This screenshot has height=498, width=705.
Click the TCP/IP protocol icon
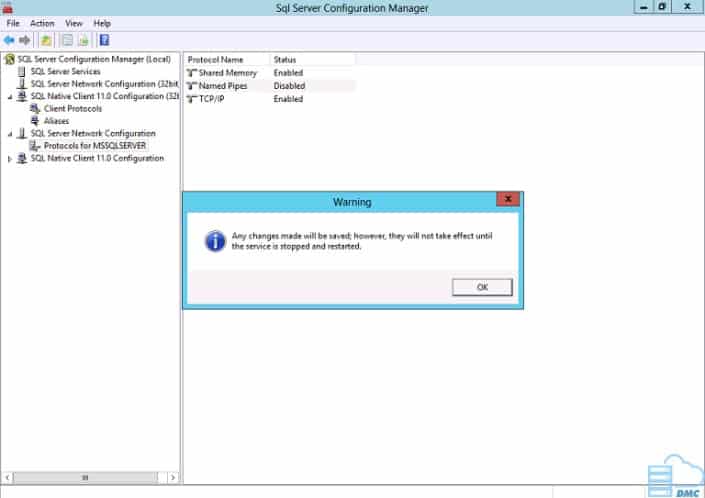(192, 99)
